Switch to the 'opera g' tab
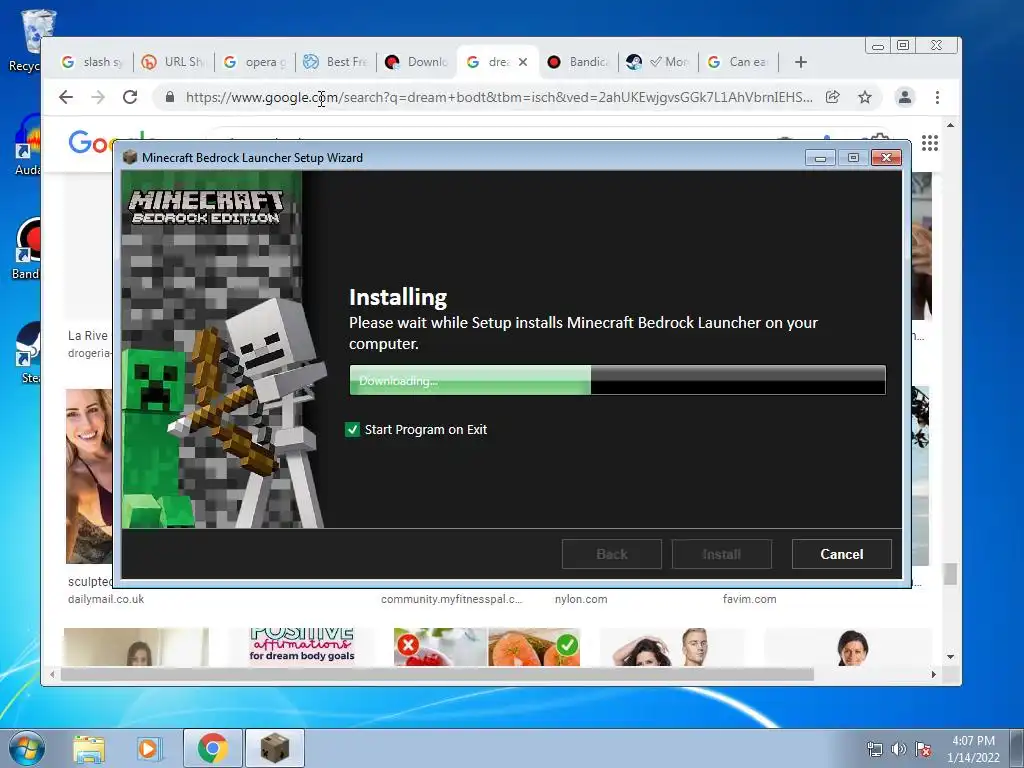 coord(255,62)
